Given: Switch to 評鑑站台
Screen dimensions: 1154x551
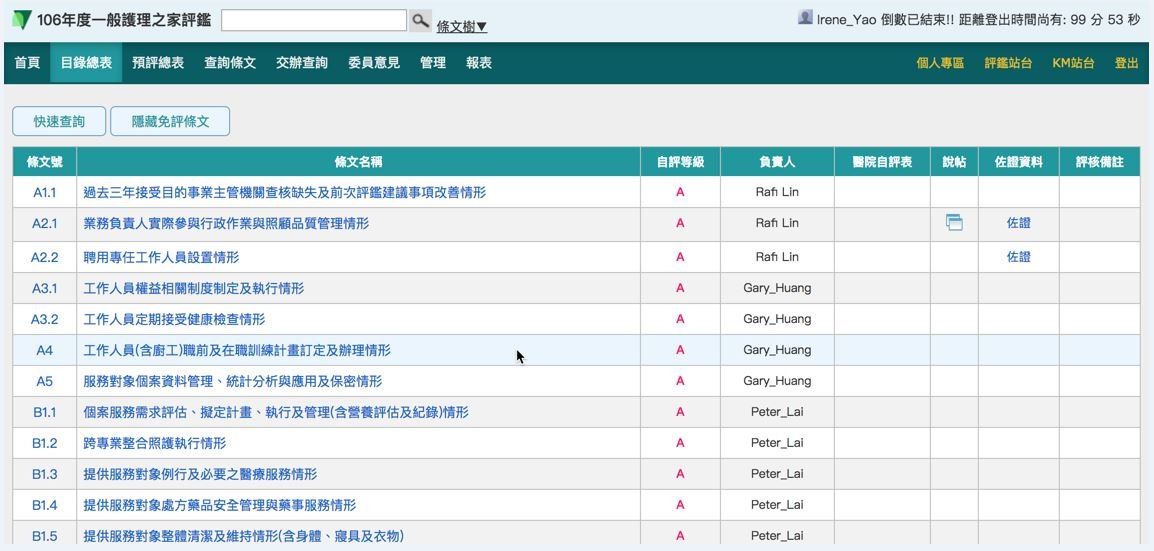Looking at the screenshot, I should click(x=1008, y=63).
